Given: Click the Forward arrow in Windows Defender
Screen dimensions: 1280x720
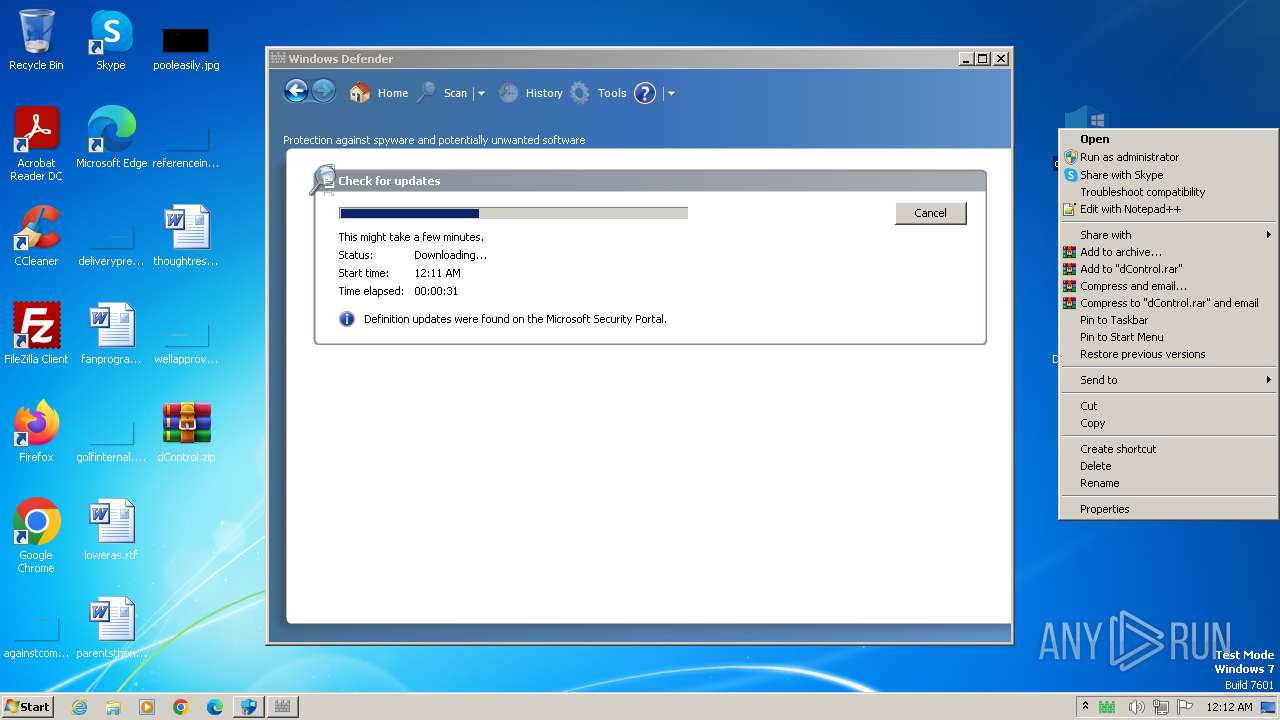Looking at the screenshot, I should coord(323,92).
